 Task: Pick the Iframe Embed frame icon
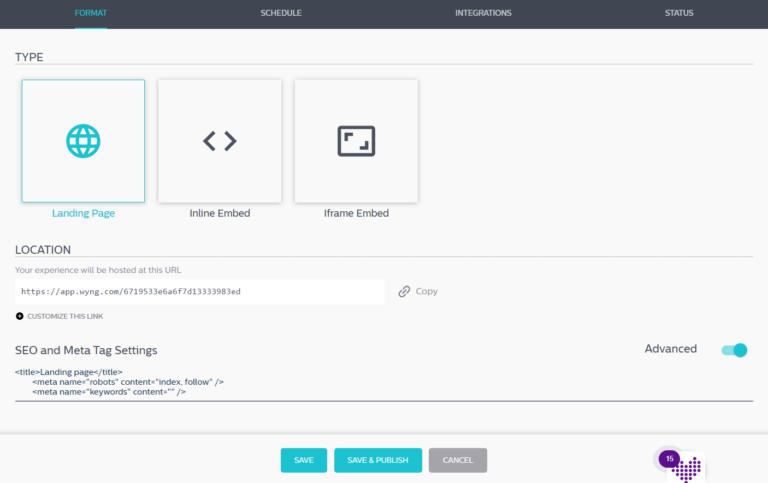point(356,141)
